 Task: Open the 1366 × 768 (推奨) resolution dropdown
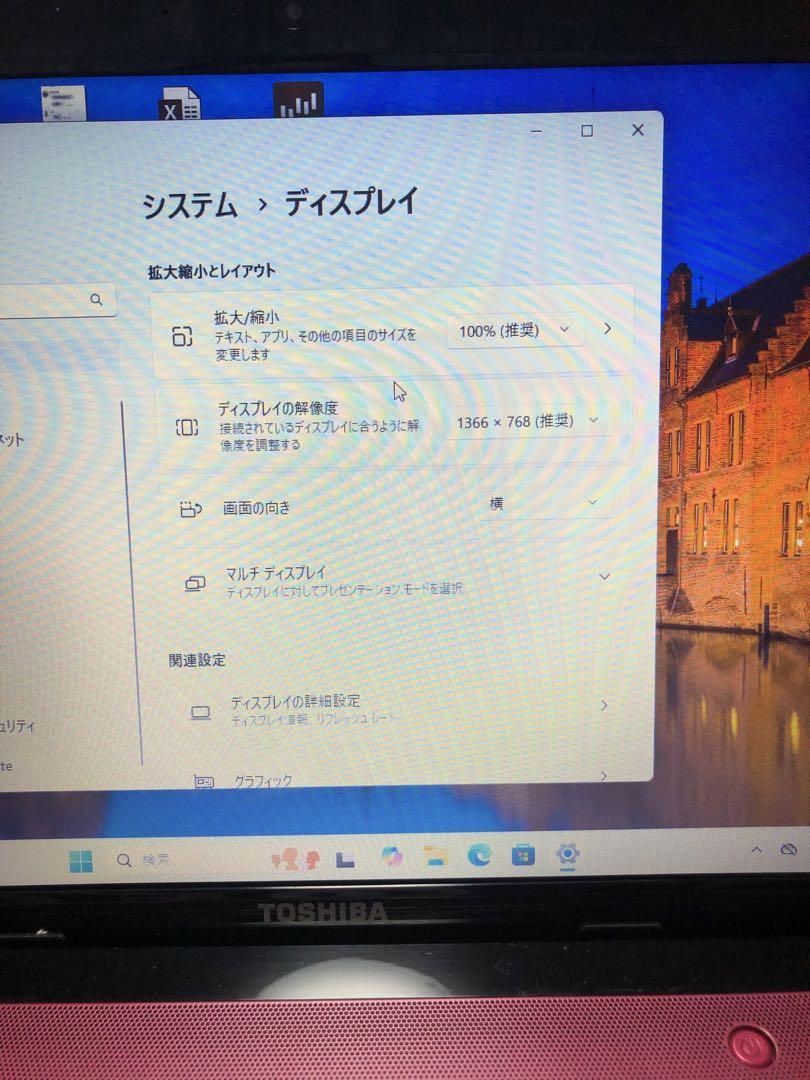coord(528,422)
